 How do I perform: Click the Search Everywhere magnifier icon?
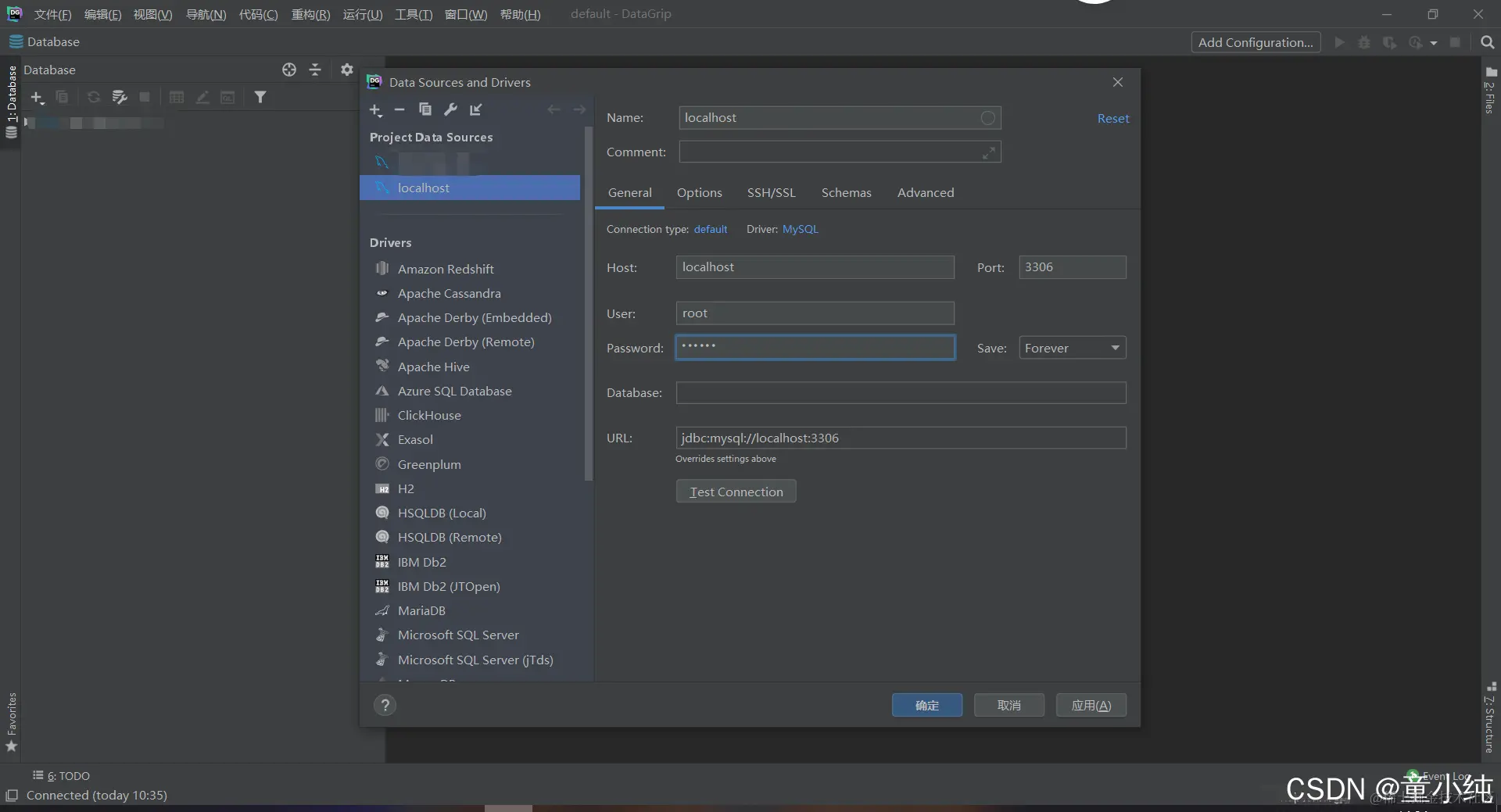pos(1488,43)
